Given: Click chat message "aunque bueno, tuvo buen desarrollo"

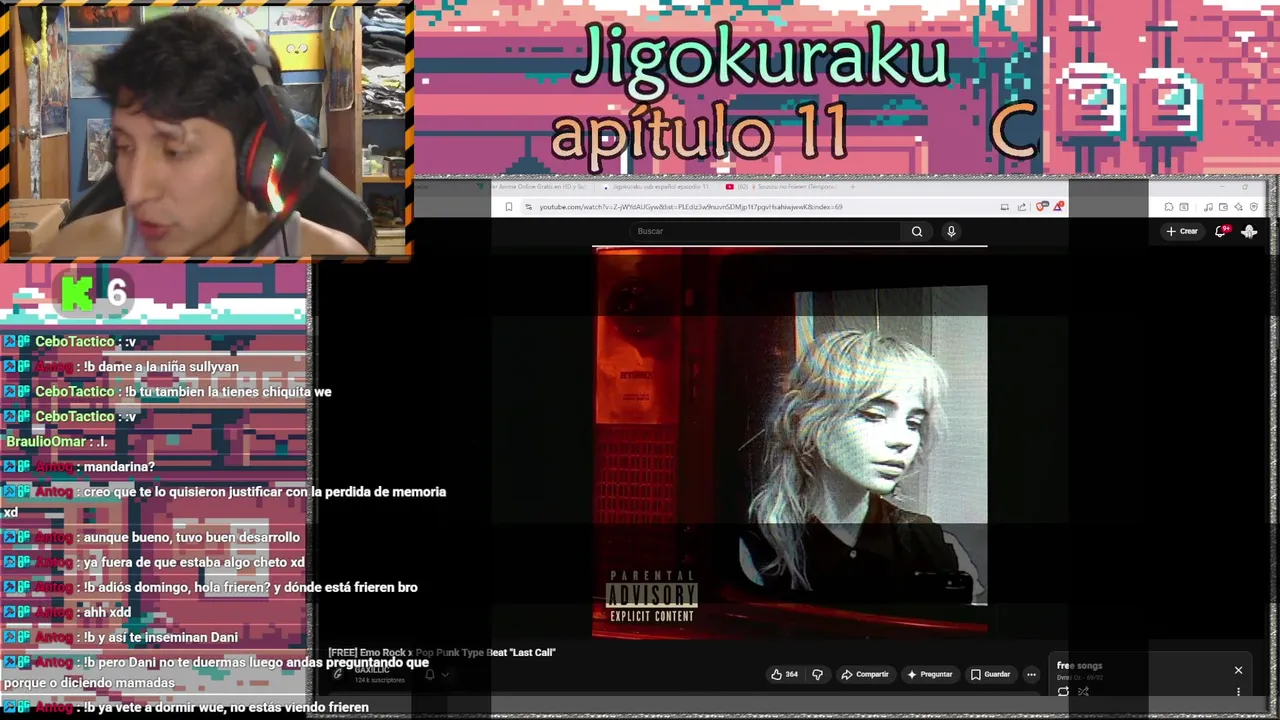Looking at the screenshot, I should point(192,537).
